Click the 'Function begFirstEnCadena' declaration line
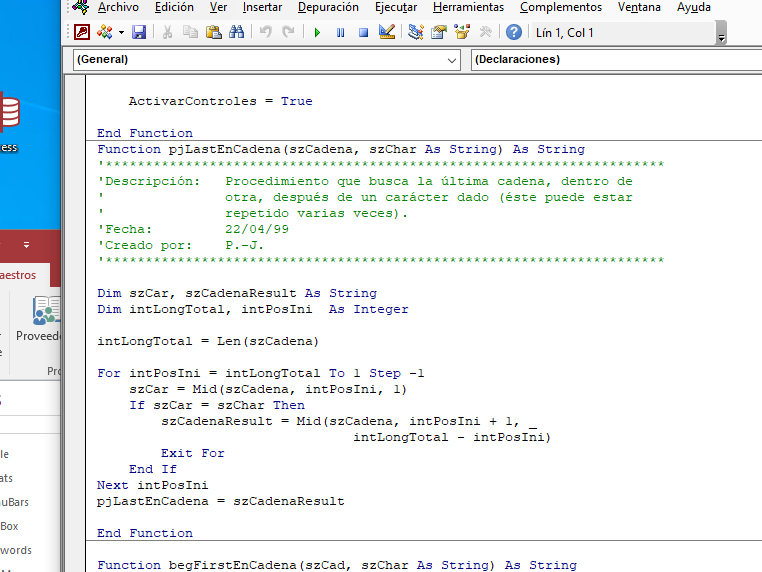 (x=337, y=565)
